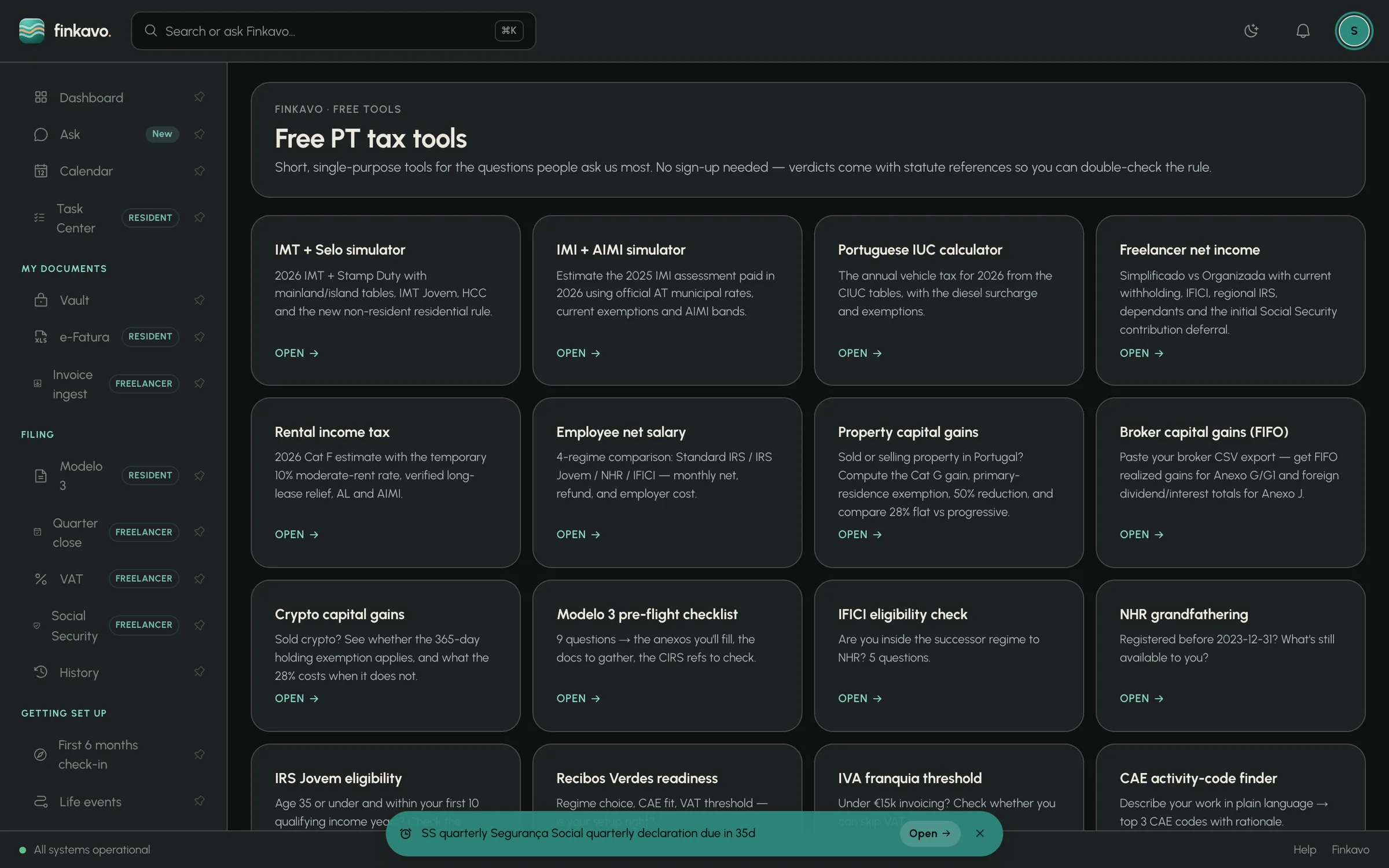Open the user avatar menu

pos(1354,31)
